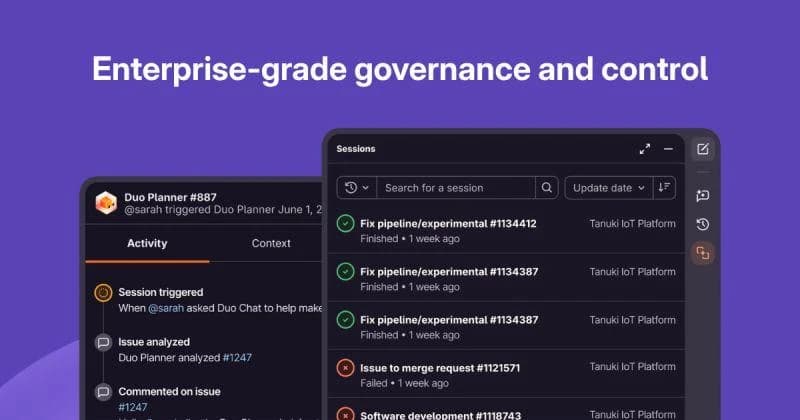800x420 pixels.
Task: Click the Issue analyzed heading text
Action: [154, 342]
